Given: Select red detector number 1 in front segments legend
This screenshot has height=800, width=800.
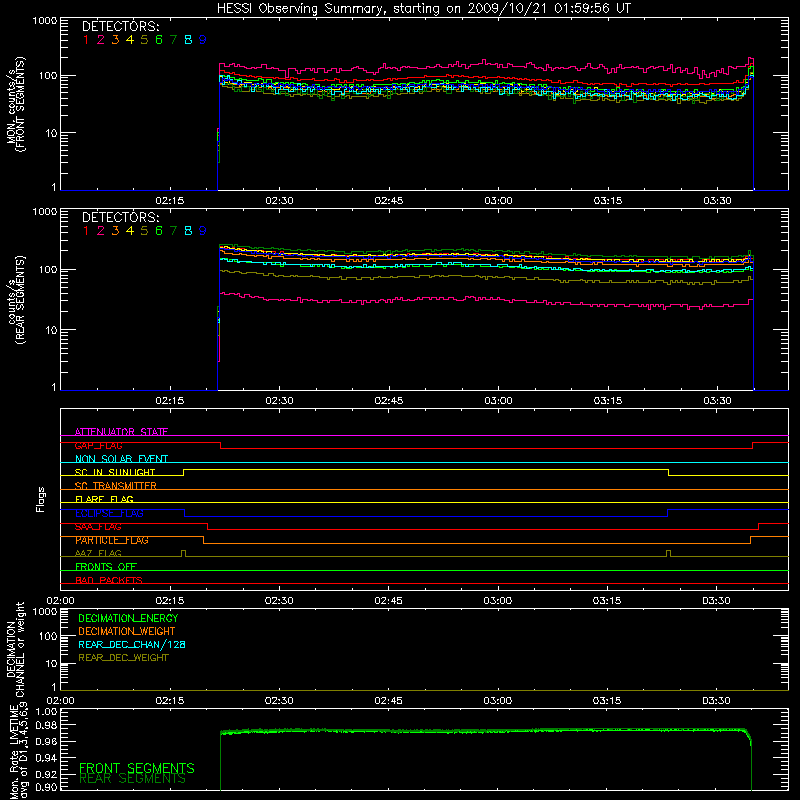Looking at the screenshot, I should coord(86,40).
